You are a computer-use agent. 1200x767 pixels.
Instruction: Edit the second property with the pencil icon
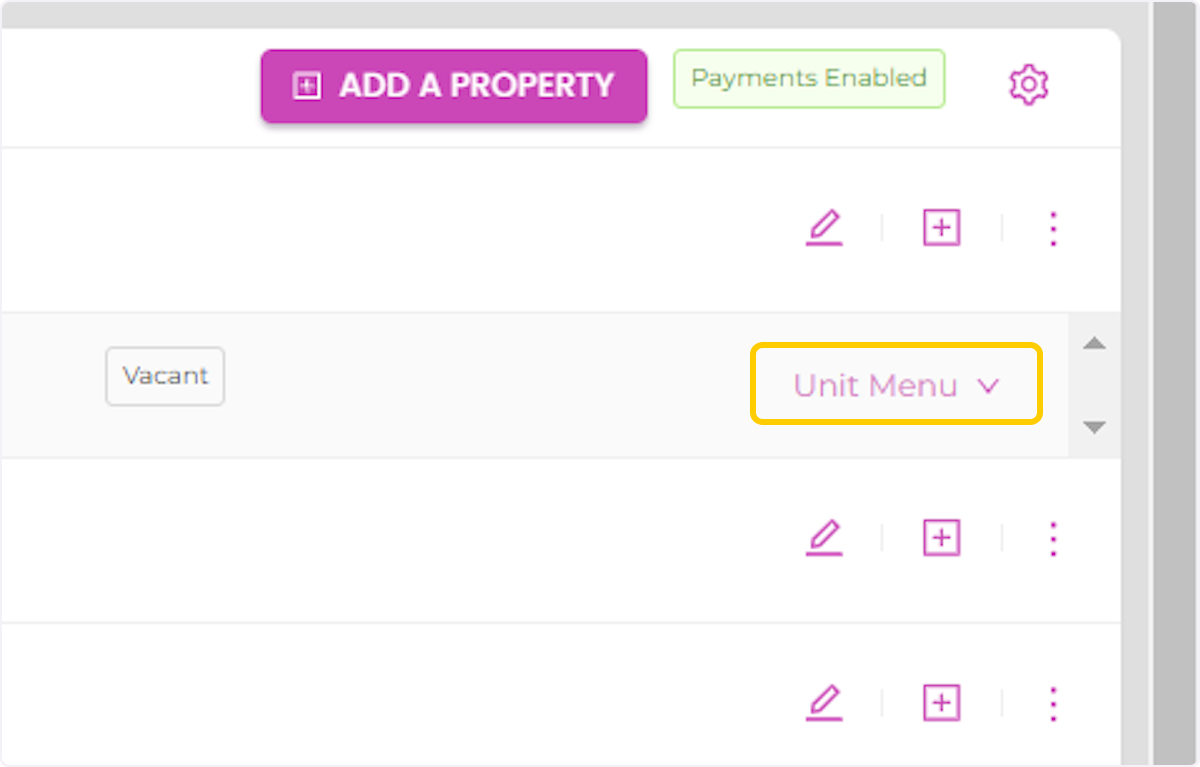(824, 538)
